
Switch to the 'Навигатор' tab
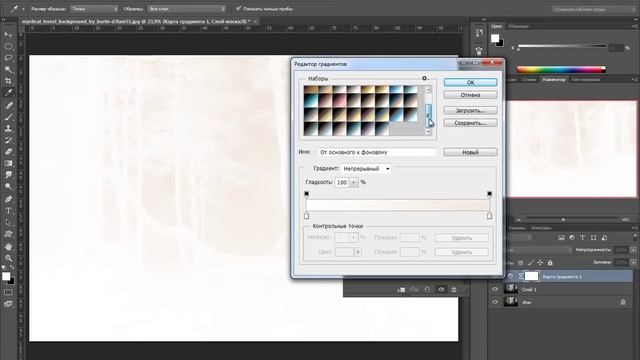click(x=553, y=80)
